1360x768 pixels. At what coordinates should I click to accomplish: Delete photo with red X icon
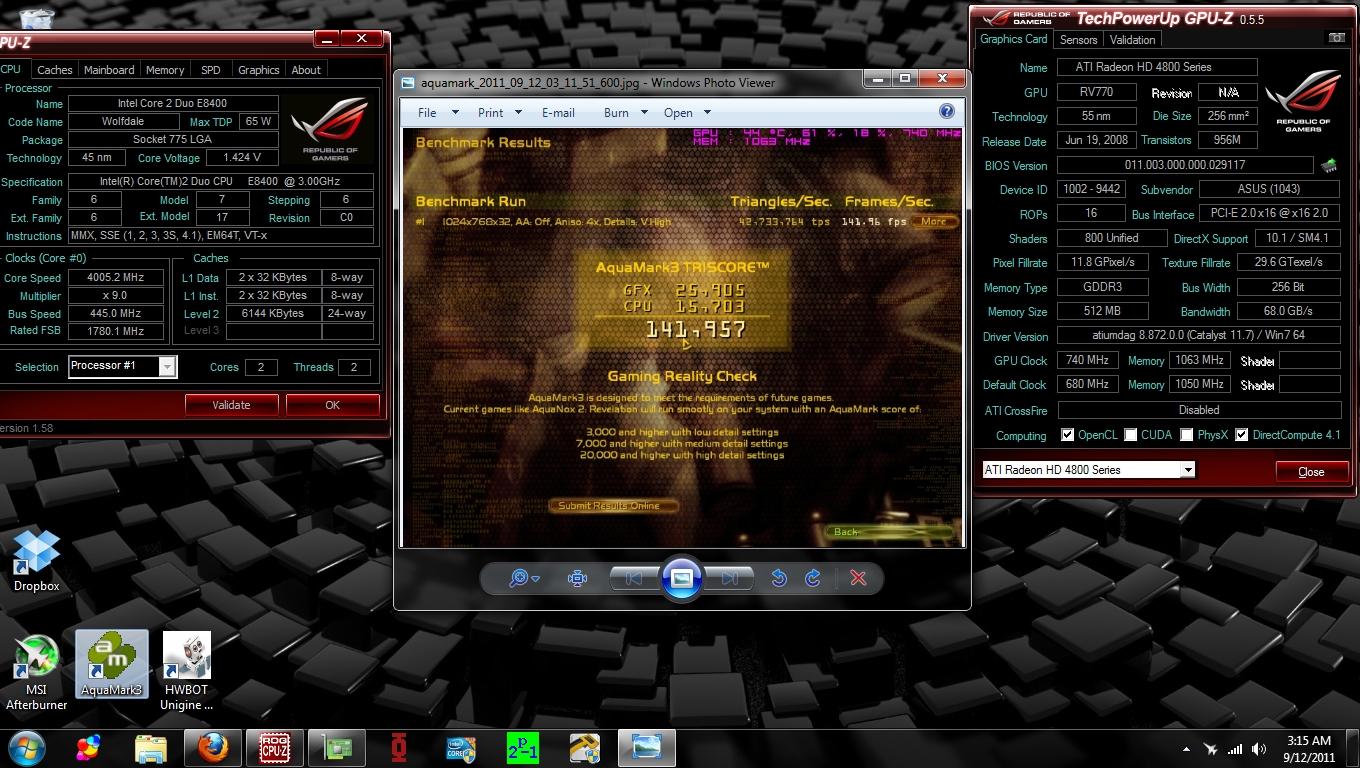click(857, 578)
